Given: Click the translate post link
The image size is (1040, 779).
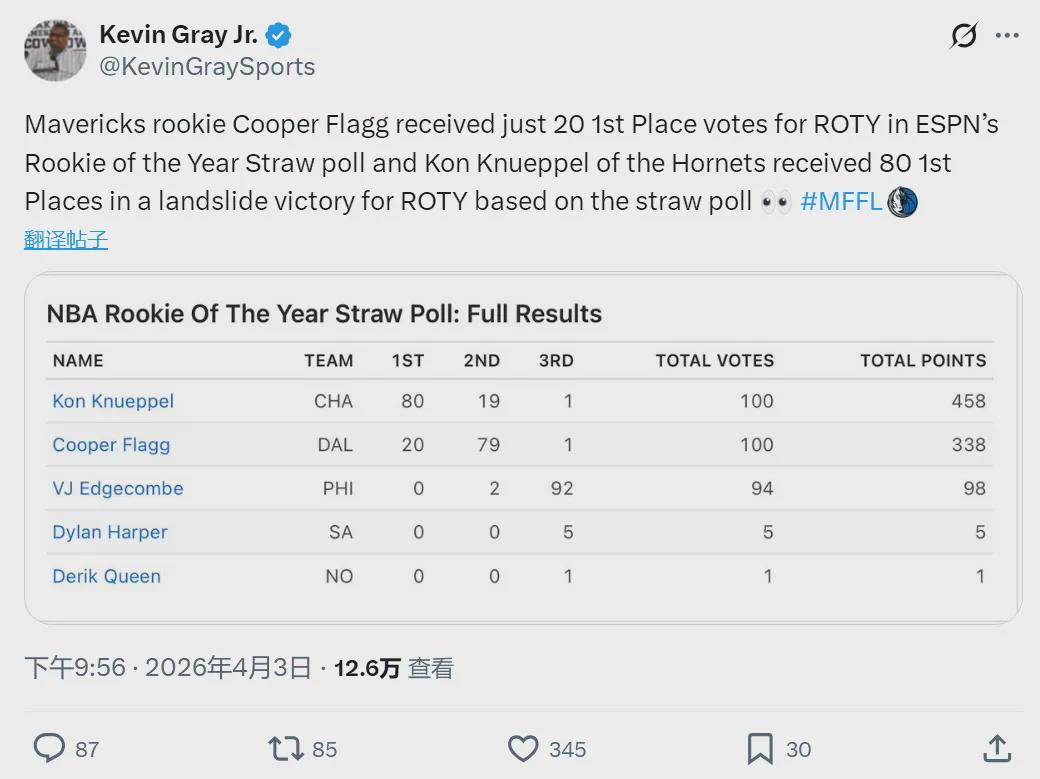Looking at the screenshot, I should pyautogui.click(x=66, y=240).
